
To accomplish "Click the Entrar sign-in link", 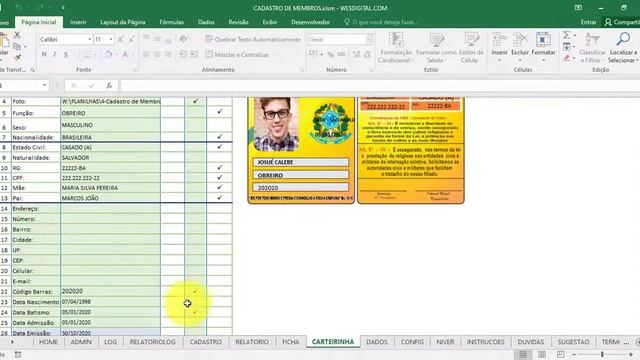I will [588, 22].
